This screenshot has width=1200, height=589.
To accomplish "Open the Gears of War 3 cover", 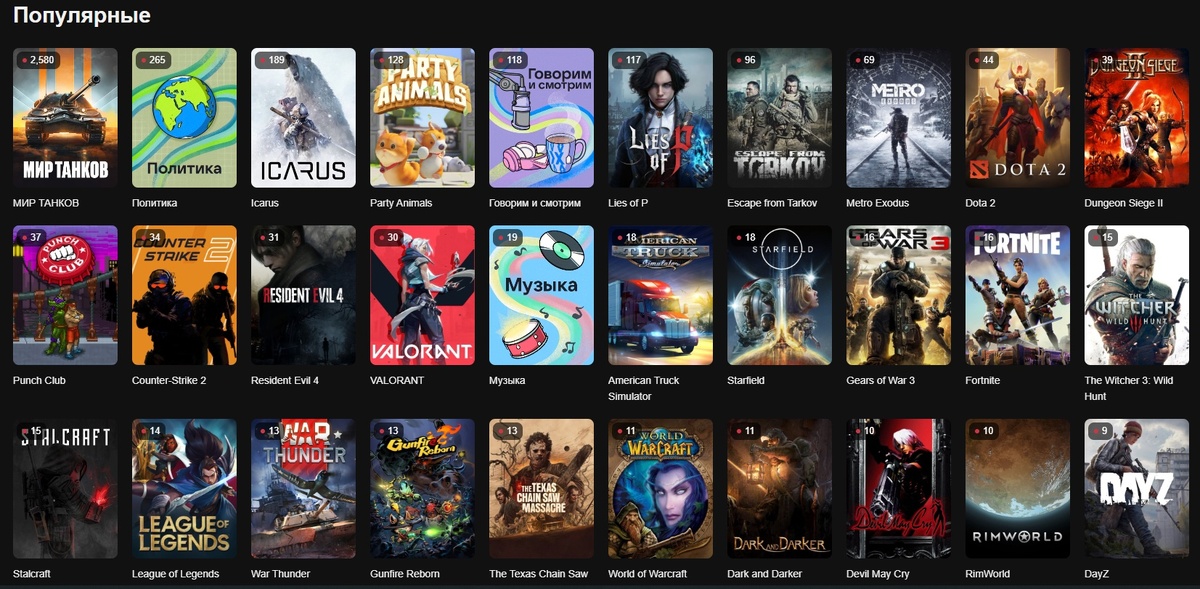I will click(x=898, y=295).
